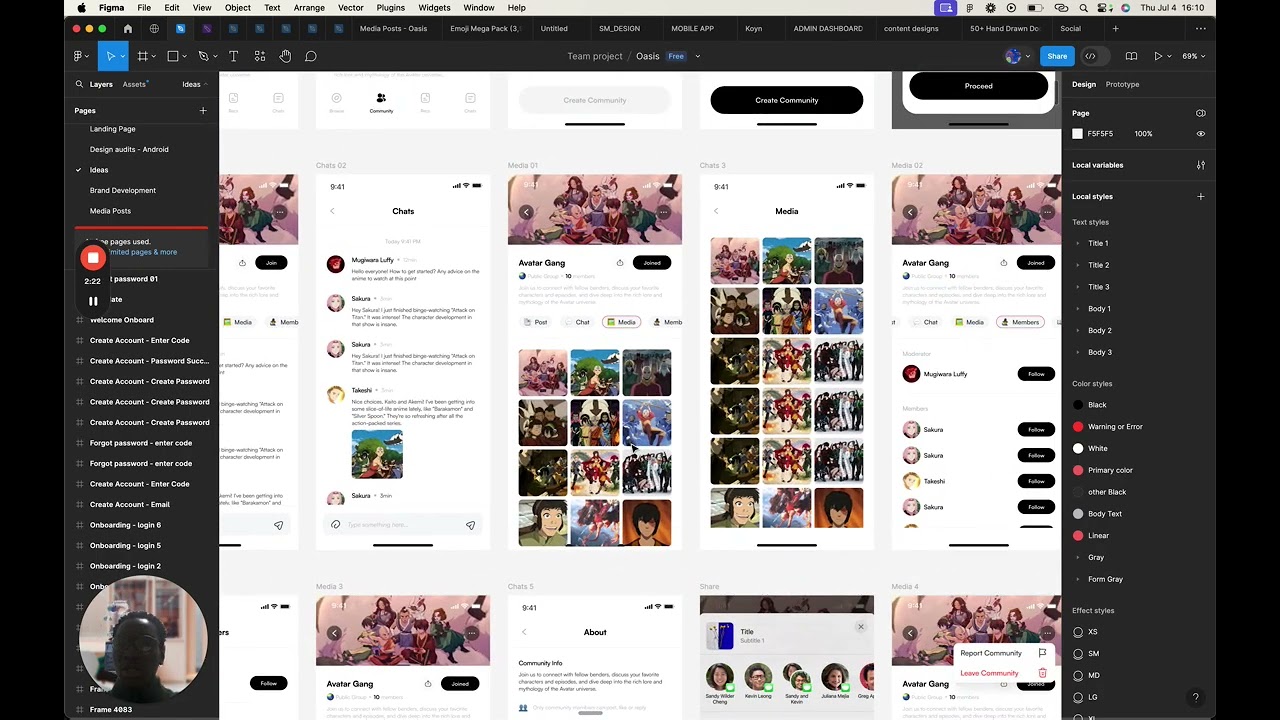
Task: Select the Move tool
Action: [111, 56]
